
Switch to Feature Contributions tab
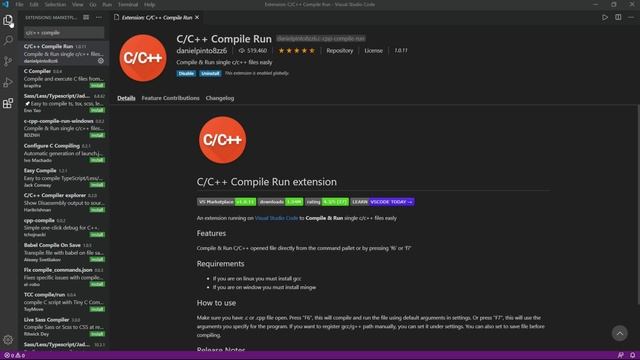pyautogui.click(x=171, y=98)
